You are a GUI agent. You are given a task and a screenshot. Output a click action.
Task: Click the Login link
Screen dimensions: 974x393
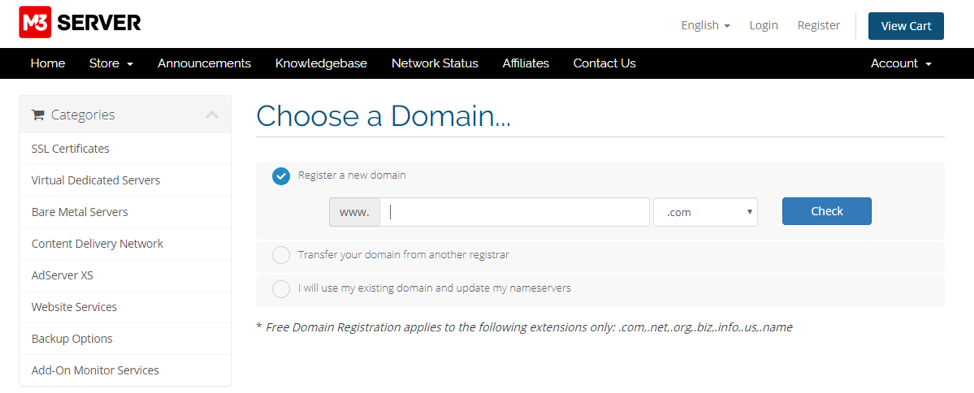point(763,25)
